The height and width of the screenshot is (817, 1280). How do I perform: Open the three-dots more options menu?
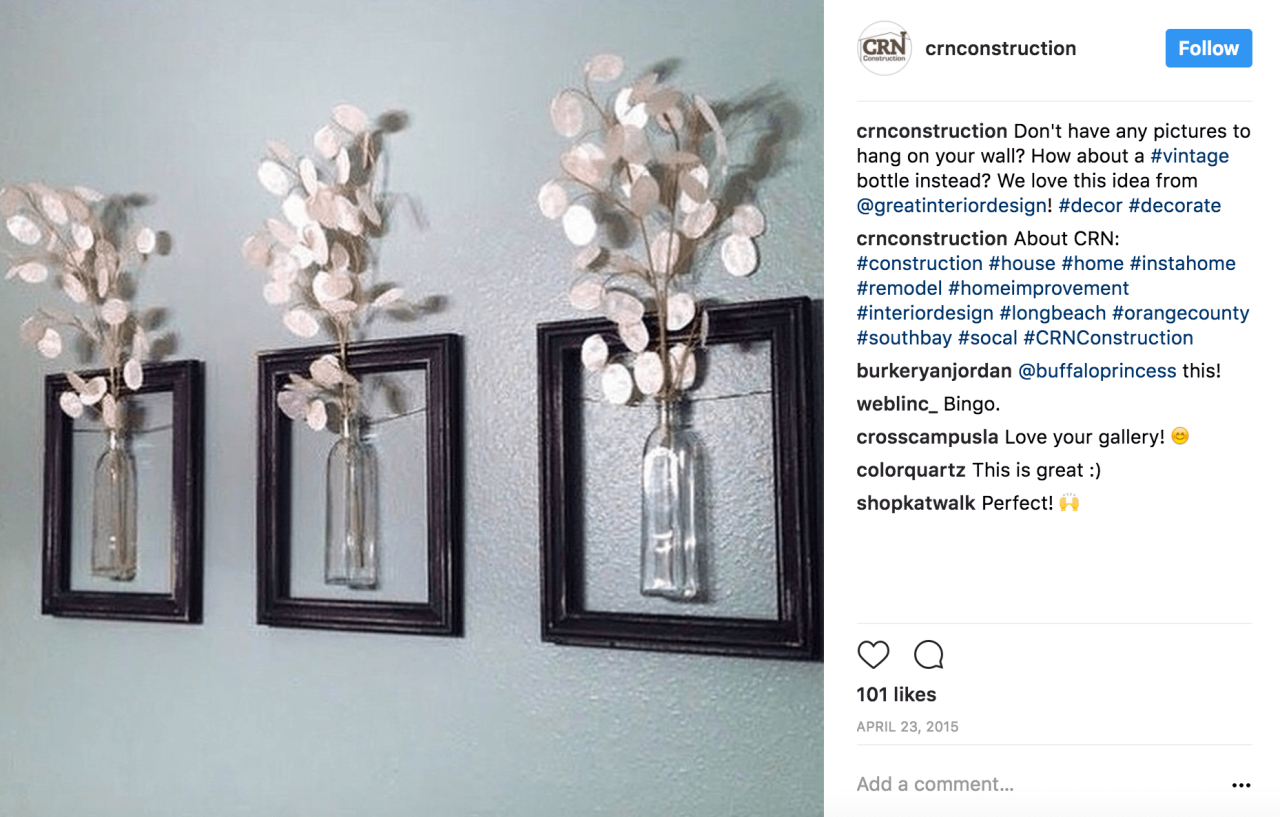[1241, 785]
